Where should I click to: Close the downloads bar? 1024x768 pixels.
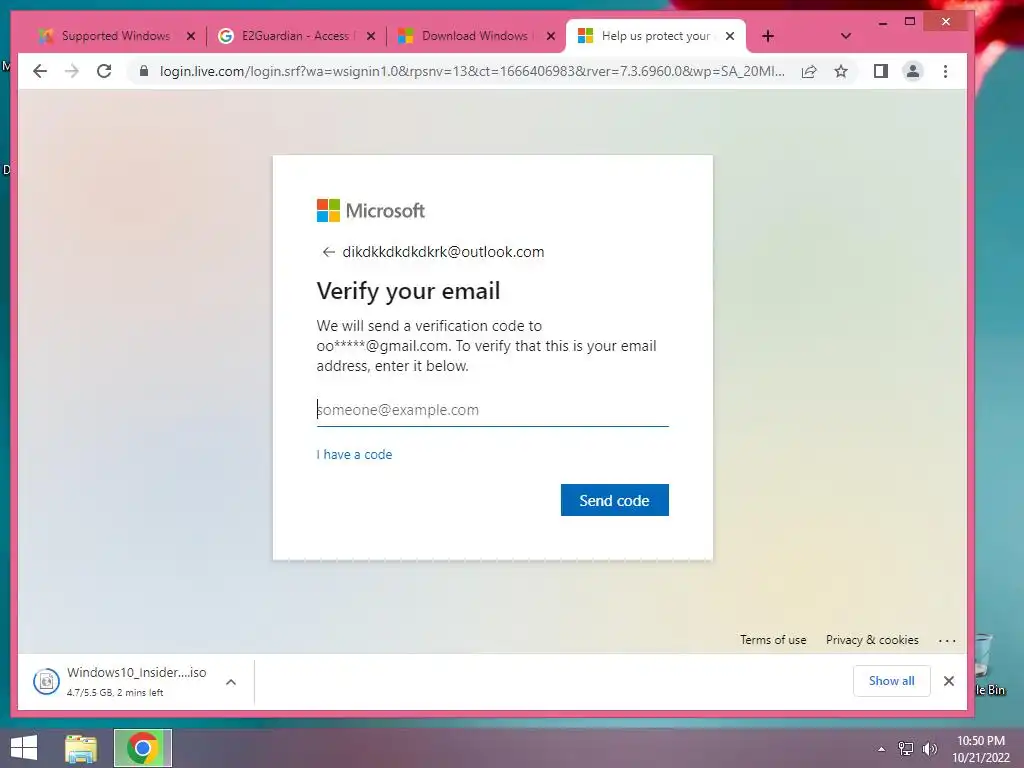(x=949, y=681)
